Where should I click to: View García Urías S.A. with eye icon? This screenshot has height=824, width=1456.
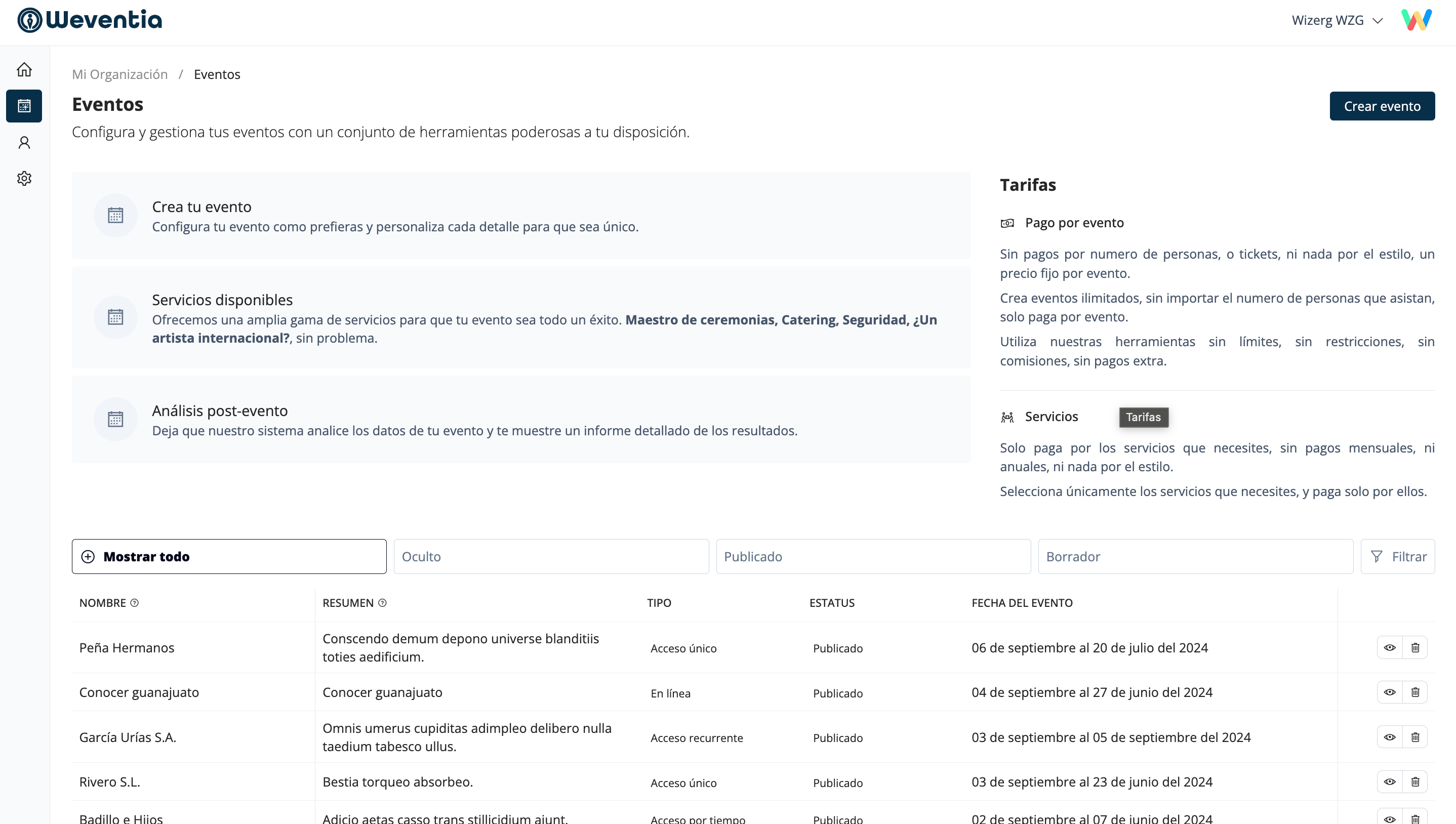1389,737
